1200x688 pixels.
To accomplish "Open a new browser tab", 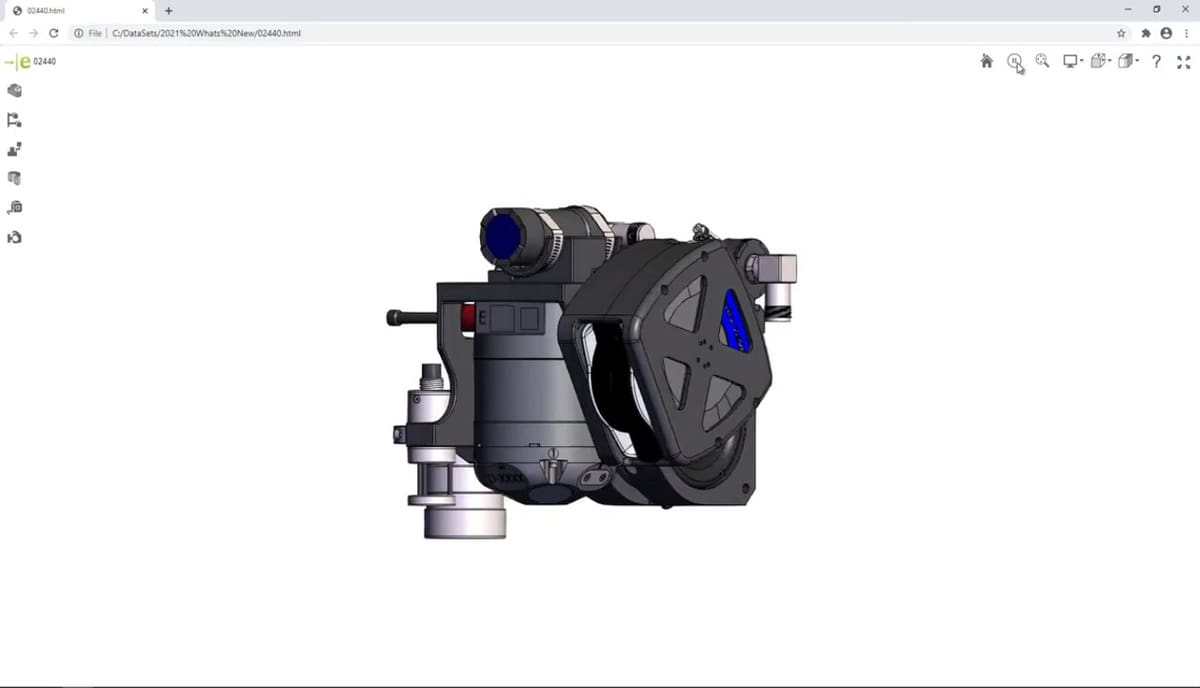I will (x=168, y=10).
